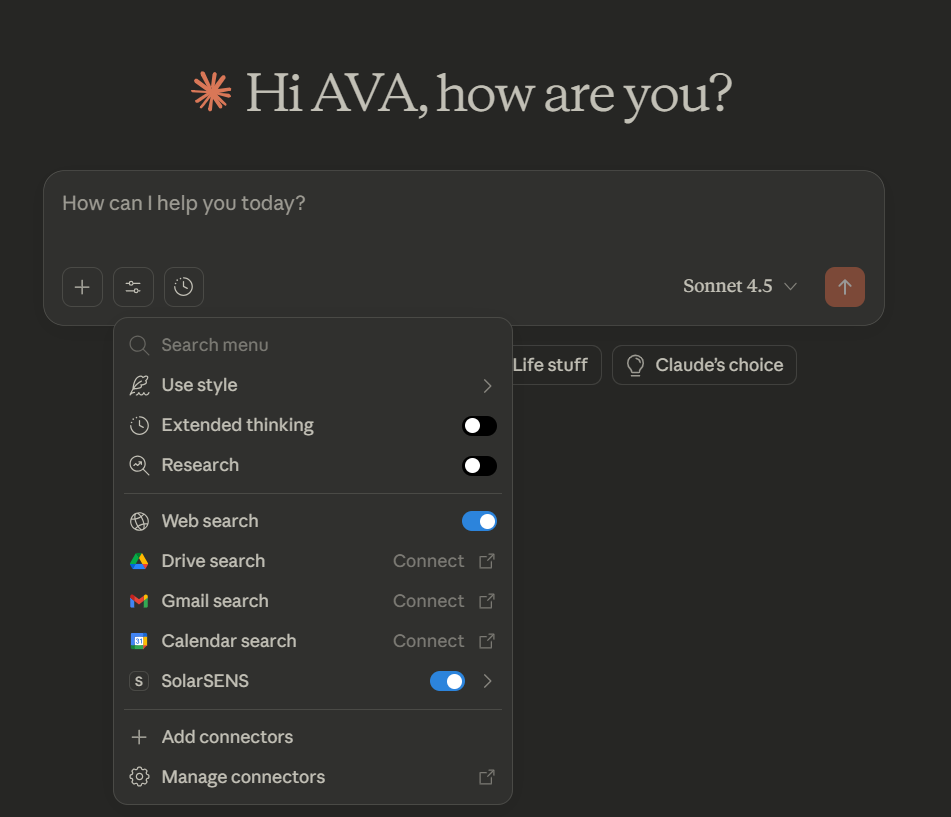The height and width of the screenshot is (817, 951).
Task: Click the extended thinking clock icon in chat box
Action: click(183, 287)
